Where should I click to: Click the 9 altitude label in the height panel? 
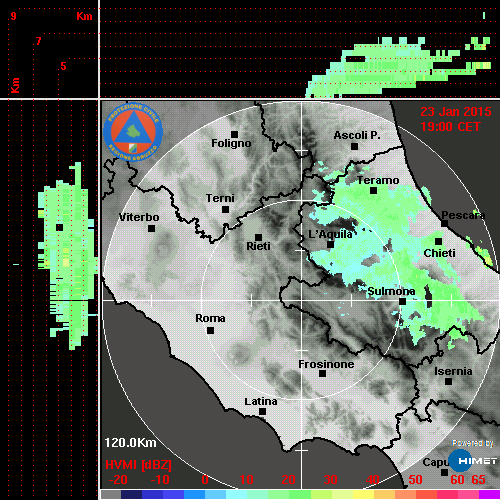click(x=13, y=16)
